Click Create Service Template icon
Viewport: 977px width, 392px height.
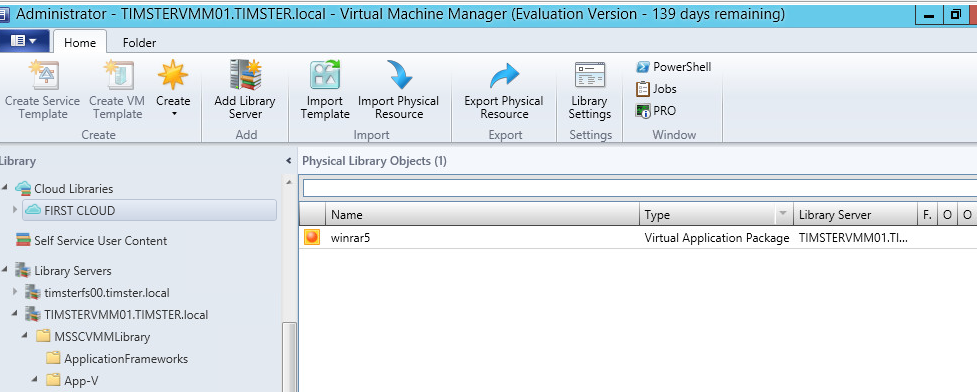(x=43, y=75)
